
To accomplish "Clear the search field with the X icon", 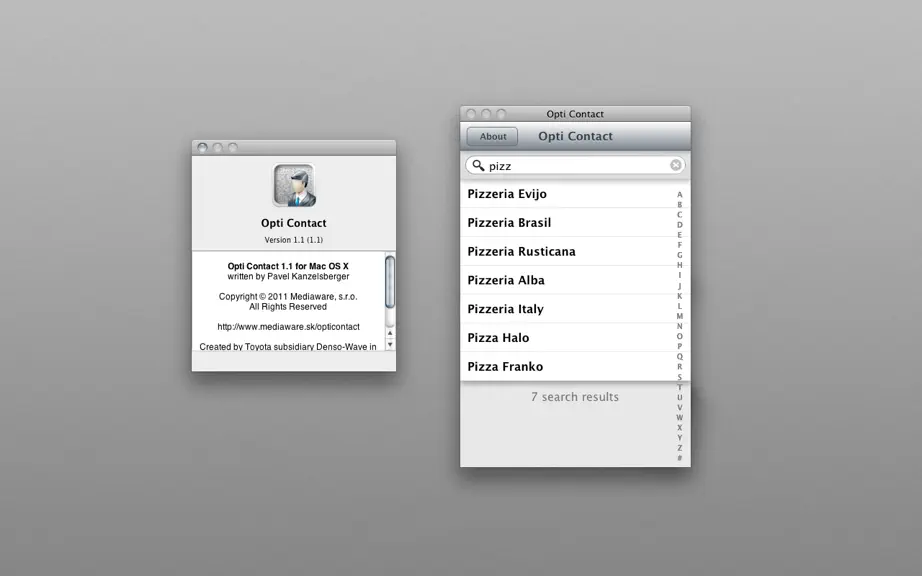I will pyautogui.click(x=676, y=165).
